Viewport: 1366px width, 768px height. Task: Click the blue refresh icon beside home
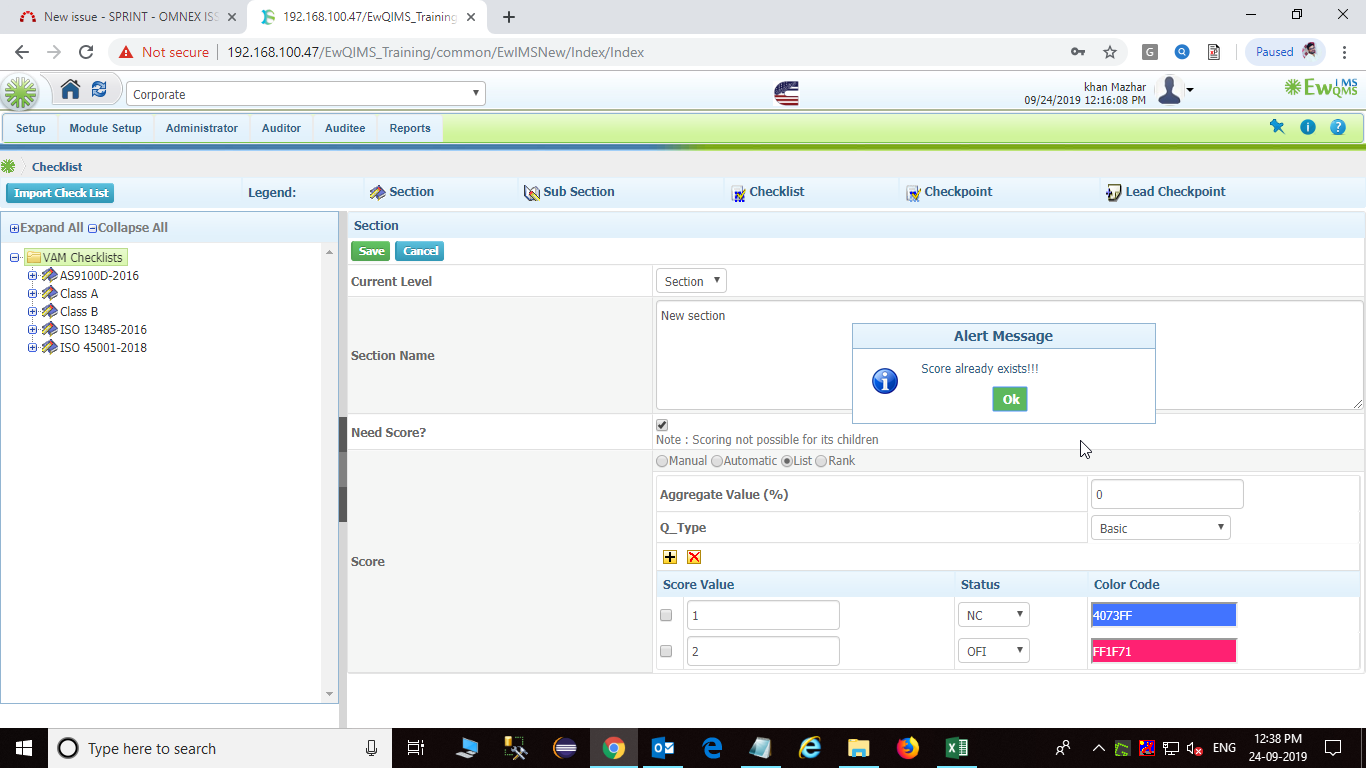pyautogui.click(x=99, y=90)
